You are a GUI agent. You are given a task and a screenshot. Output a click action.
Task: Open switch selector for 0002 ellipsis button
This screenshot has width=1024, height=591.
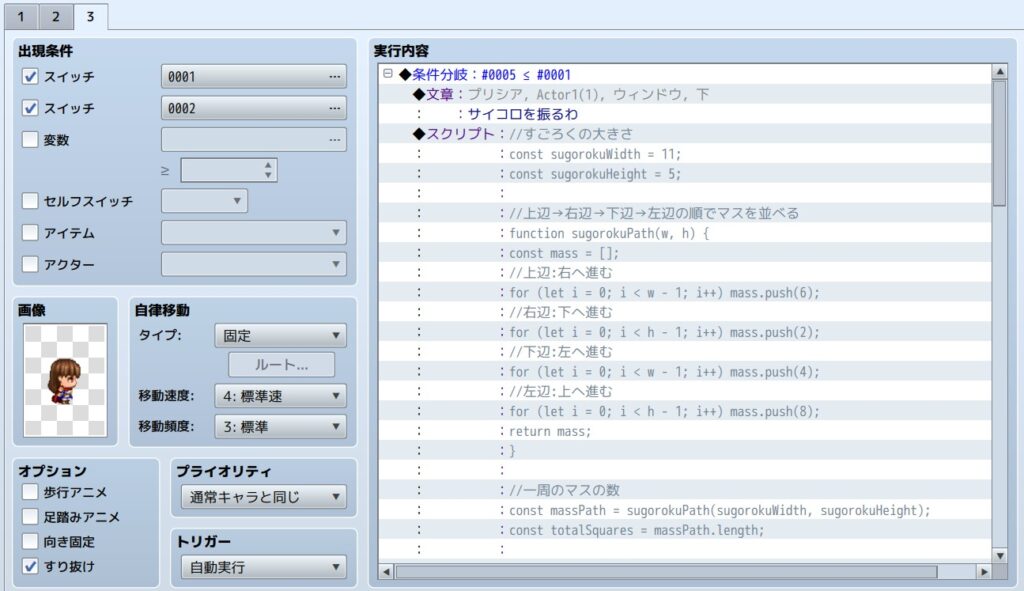pyautogui.click(x=334, y=108)
